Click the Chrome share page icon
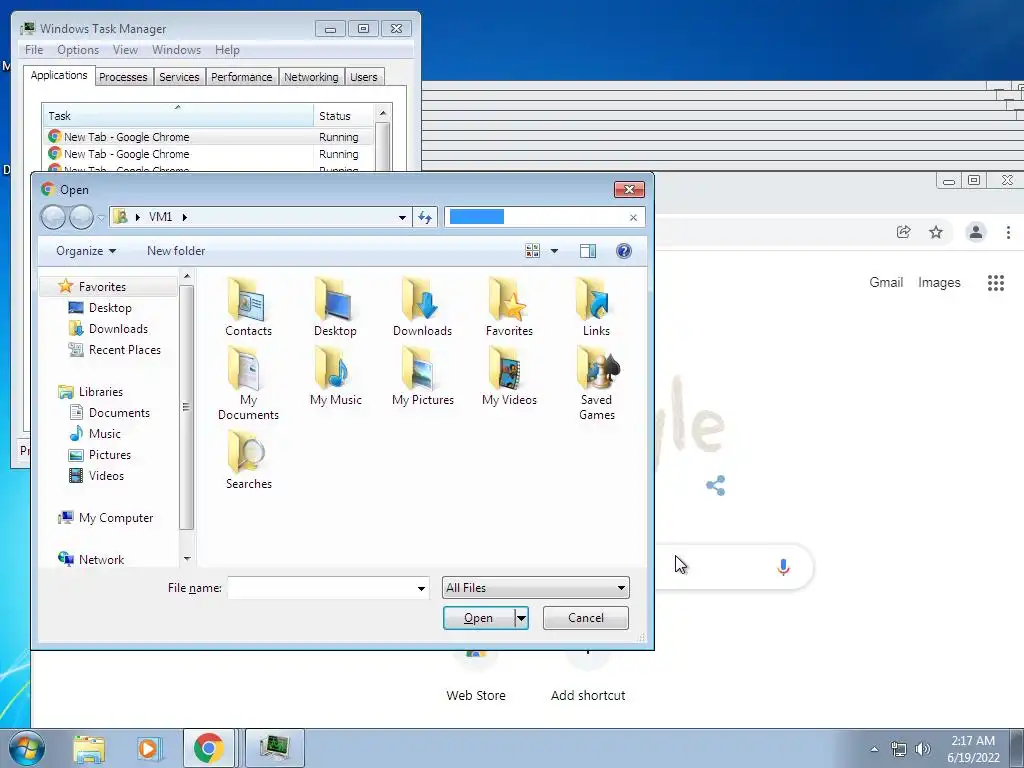 coord(903,232)
